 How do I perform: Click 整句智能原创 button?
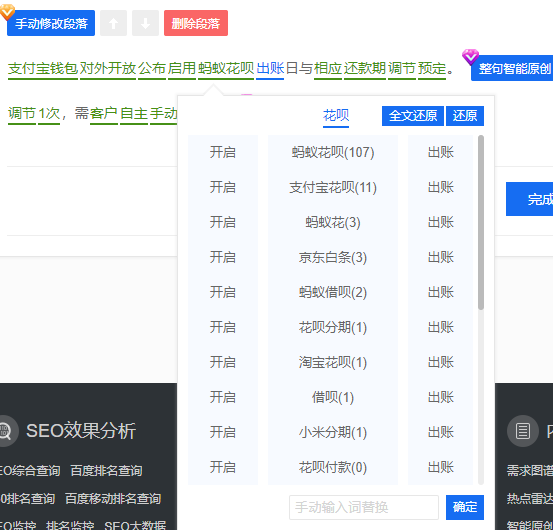click(512, 68)
